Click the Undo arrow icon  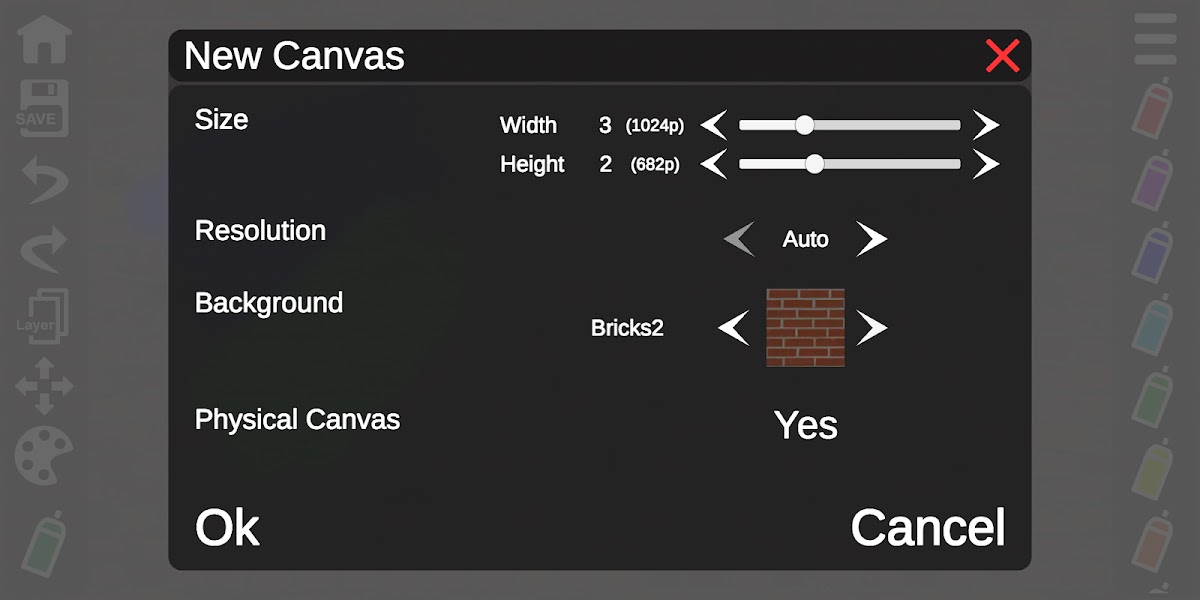click(x=44, y=181)
